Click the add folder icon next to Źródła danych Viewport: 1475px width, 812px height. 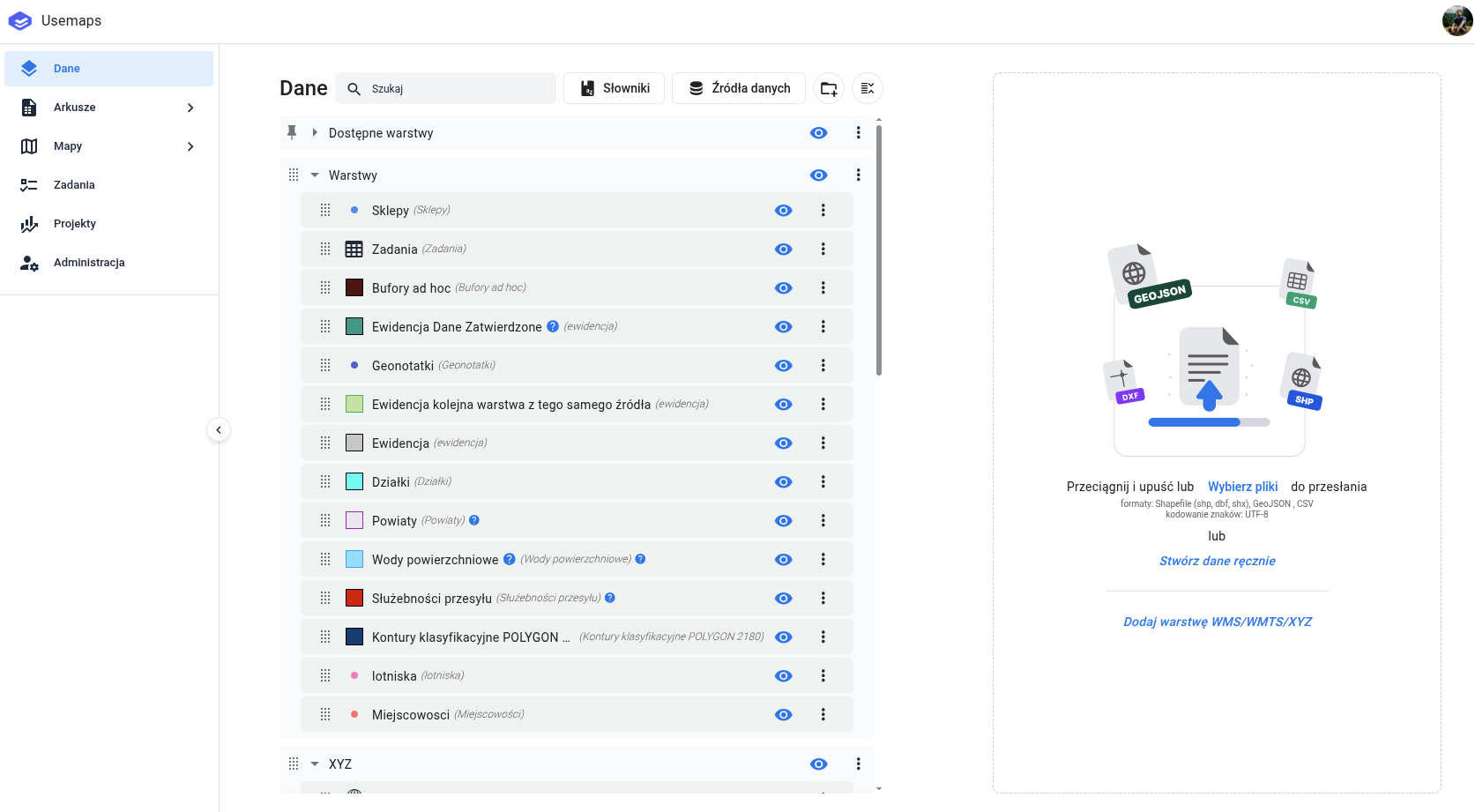(x=829, y=88)
